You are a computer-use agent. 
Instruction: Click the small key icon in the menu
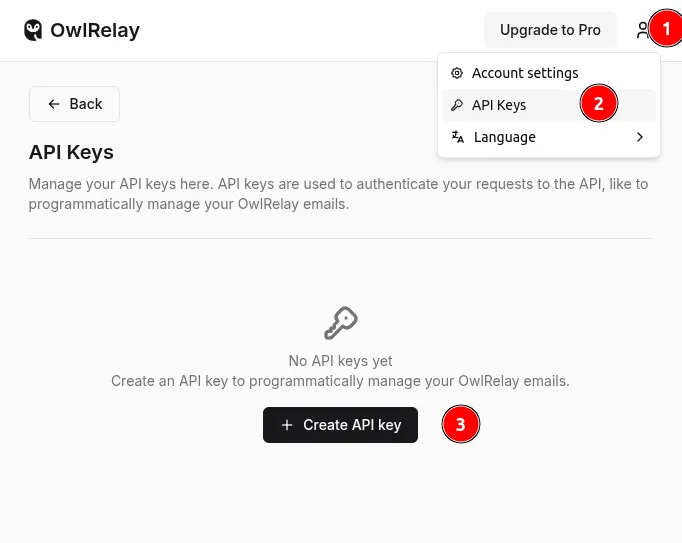[457, 105]
